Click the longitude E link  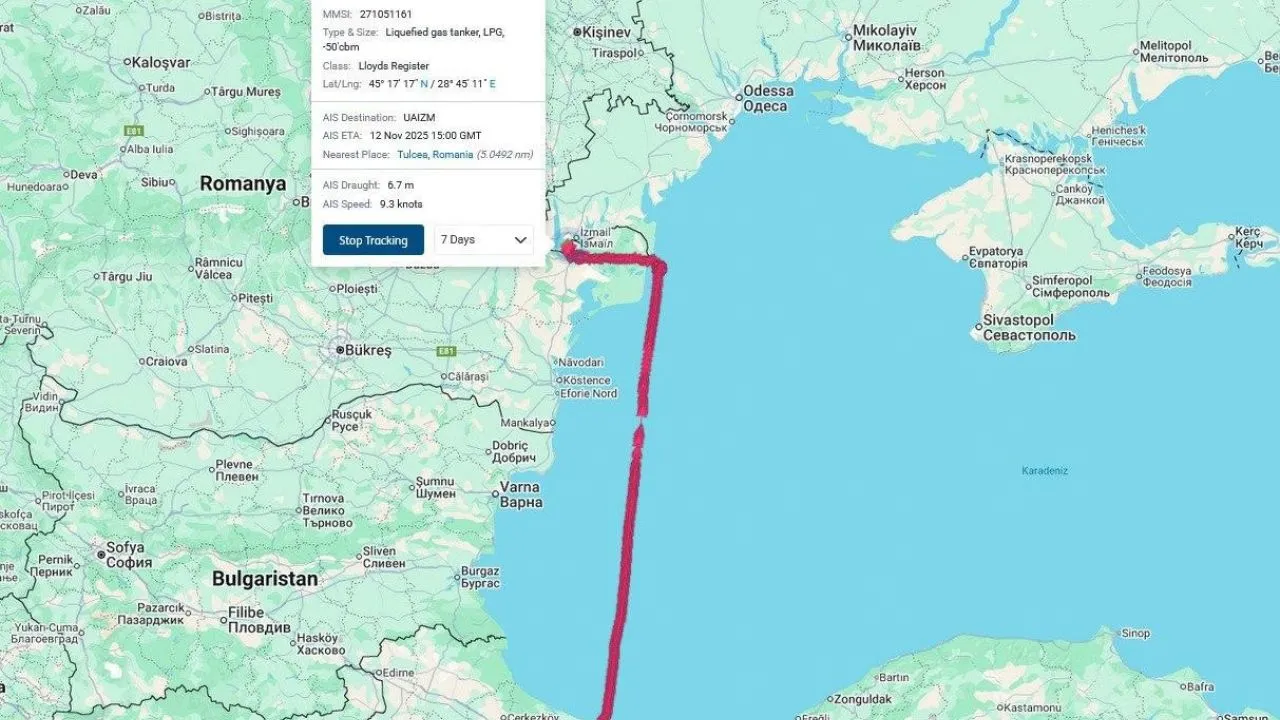492,84
